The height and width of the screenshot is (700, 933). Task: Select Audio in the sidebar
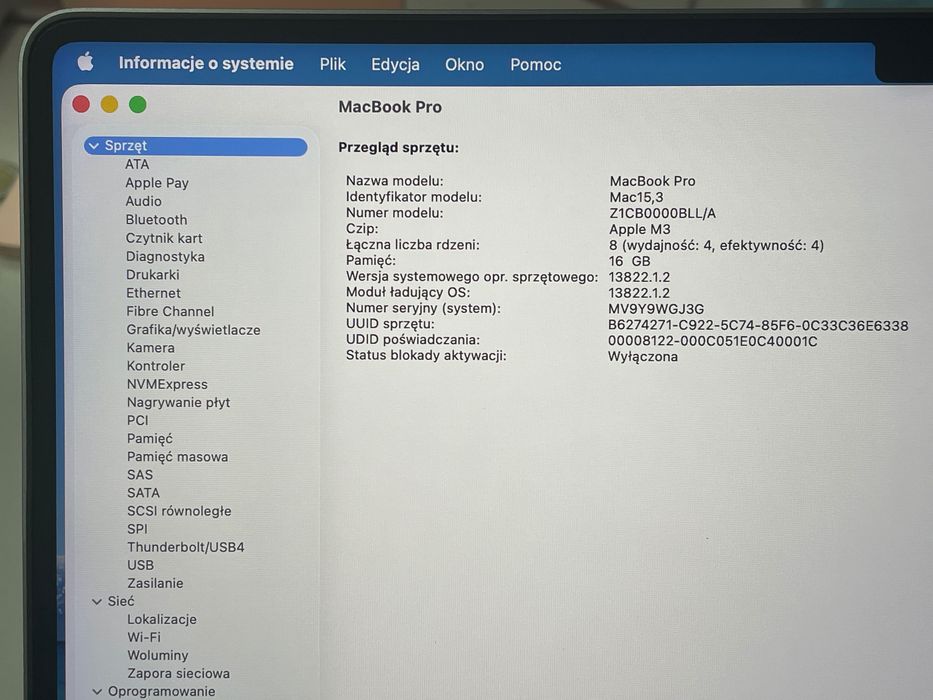pos(143,201)
